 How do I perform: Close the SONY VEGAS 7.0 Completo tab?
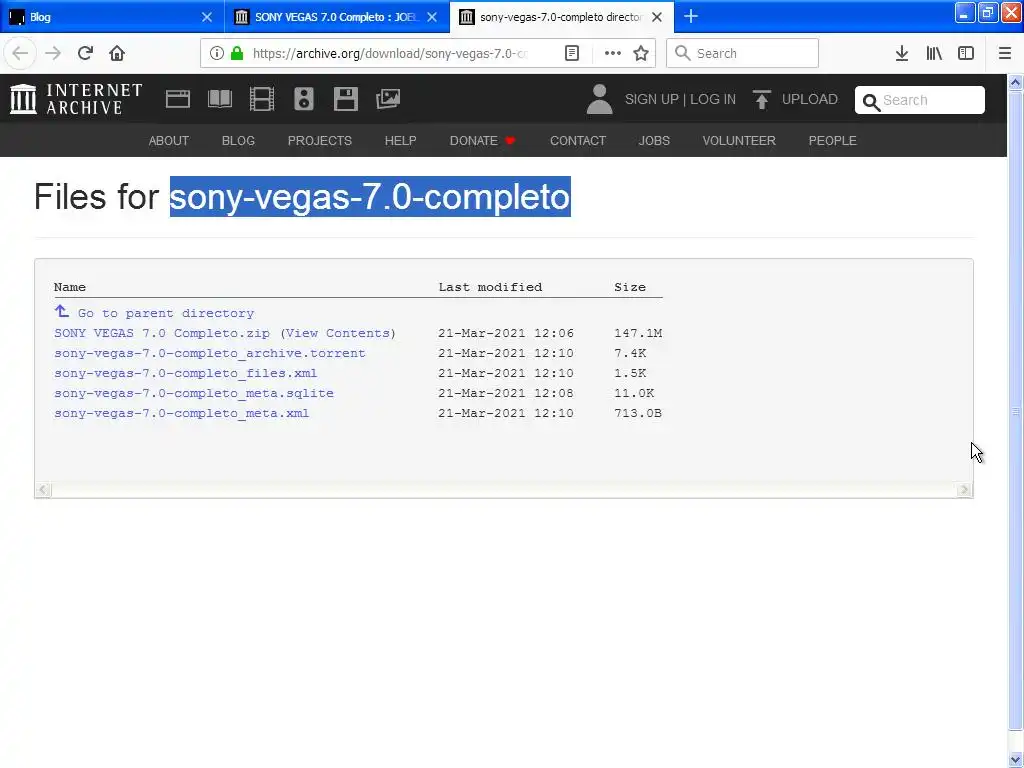[432, 17]
